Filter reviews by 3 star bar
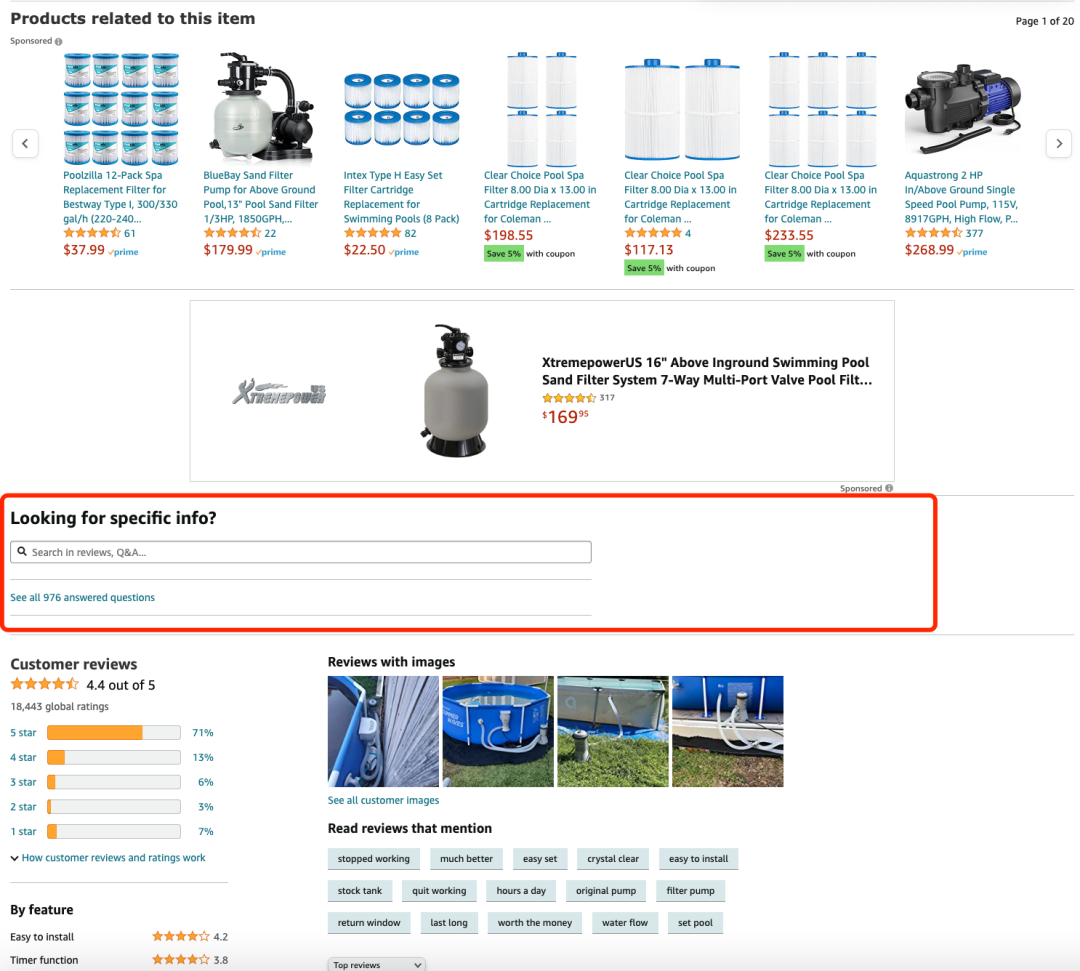 coord(114,782)
